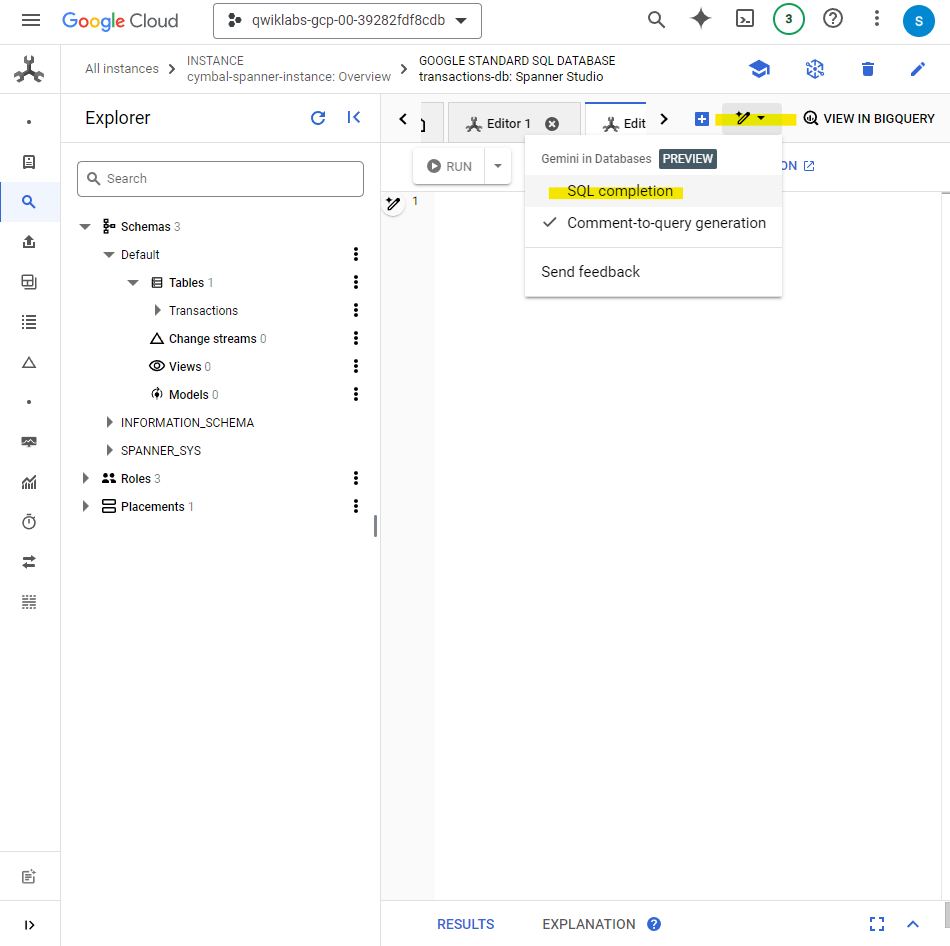
Task: Open the learn graduation cap icon
Action: click(759, 69)
